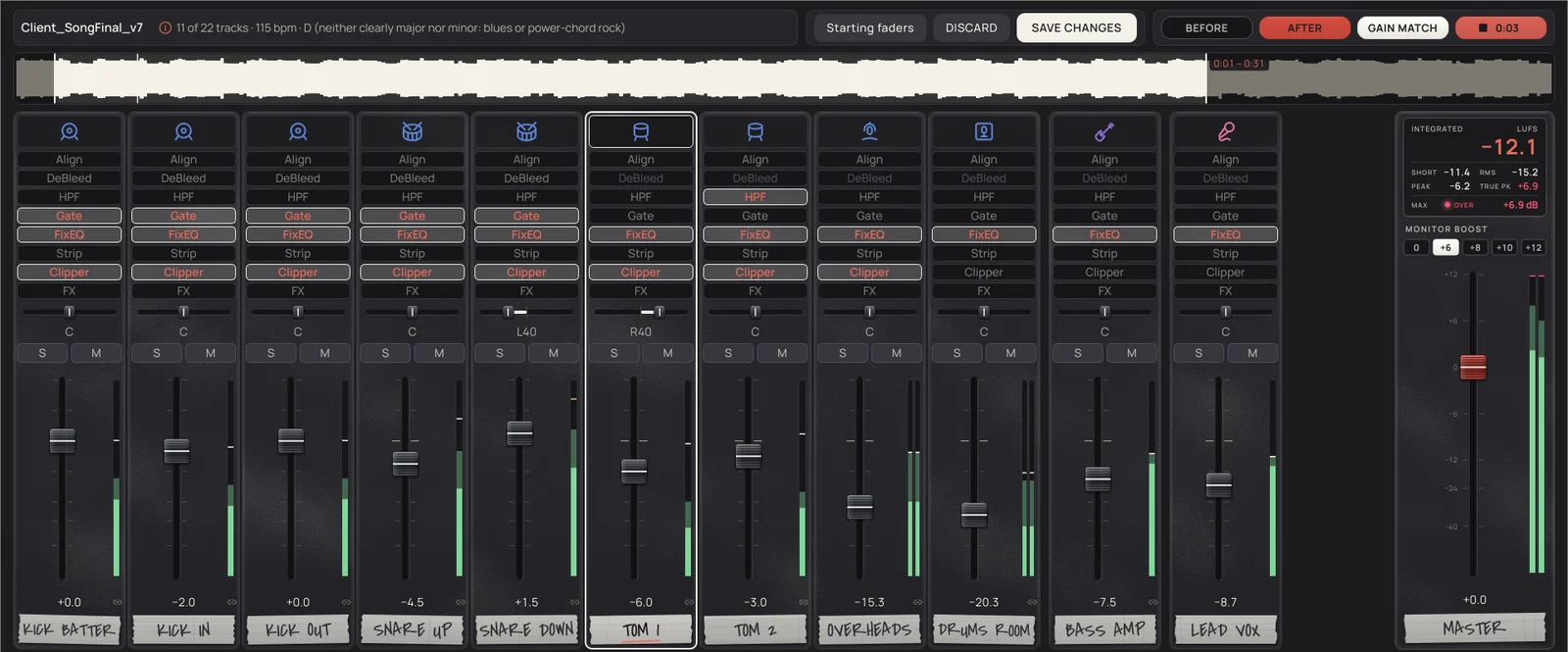Set monitor boost to +8

coord(1475,247)
